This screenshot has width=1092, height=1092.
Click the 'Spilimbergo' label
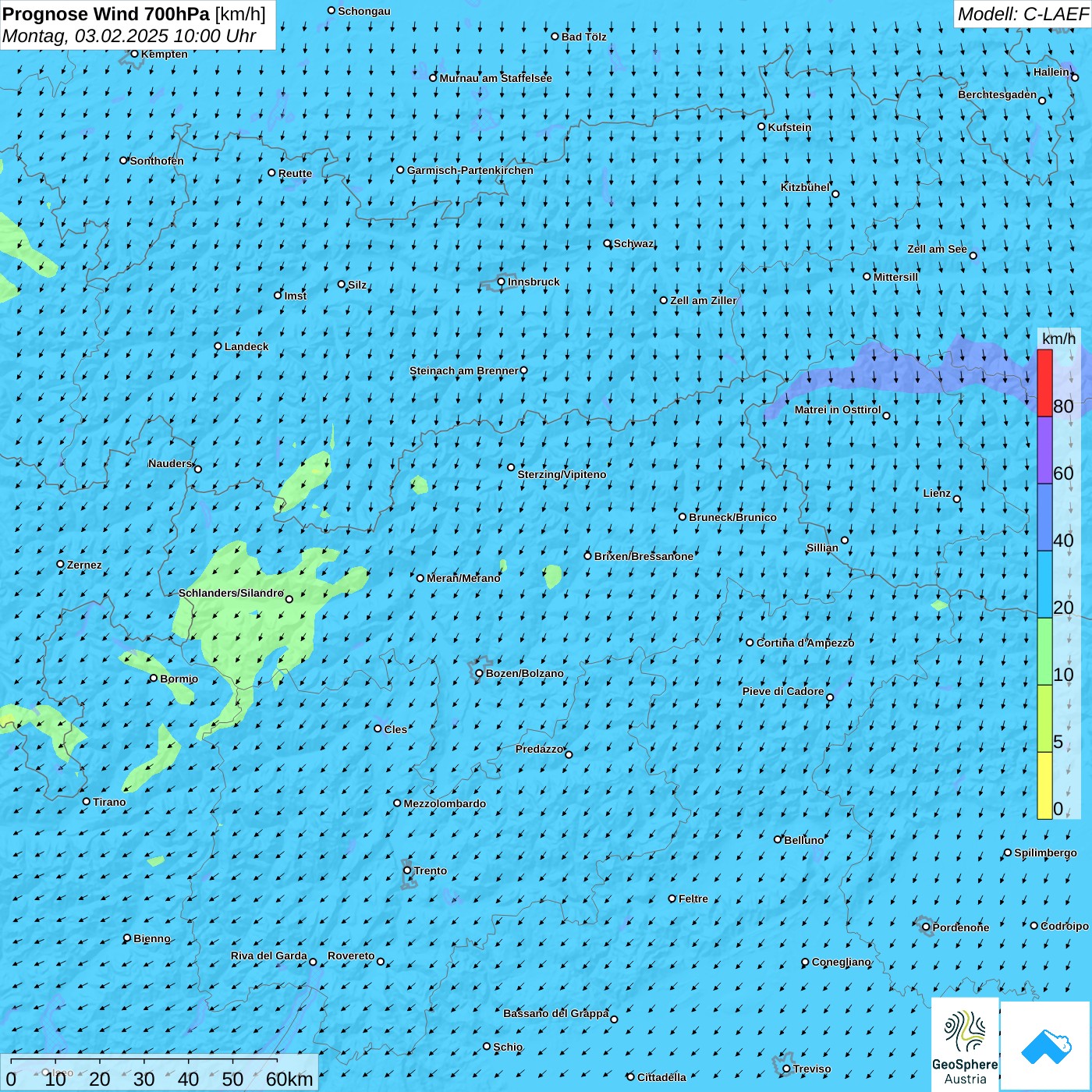(x=1045, y=853)
